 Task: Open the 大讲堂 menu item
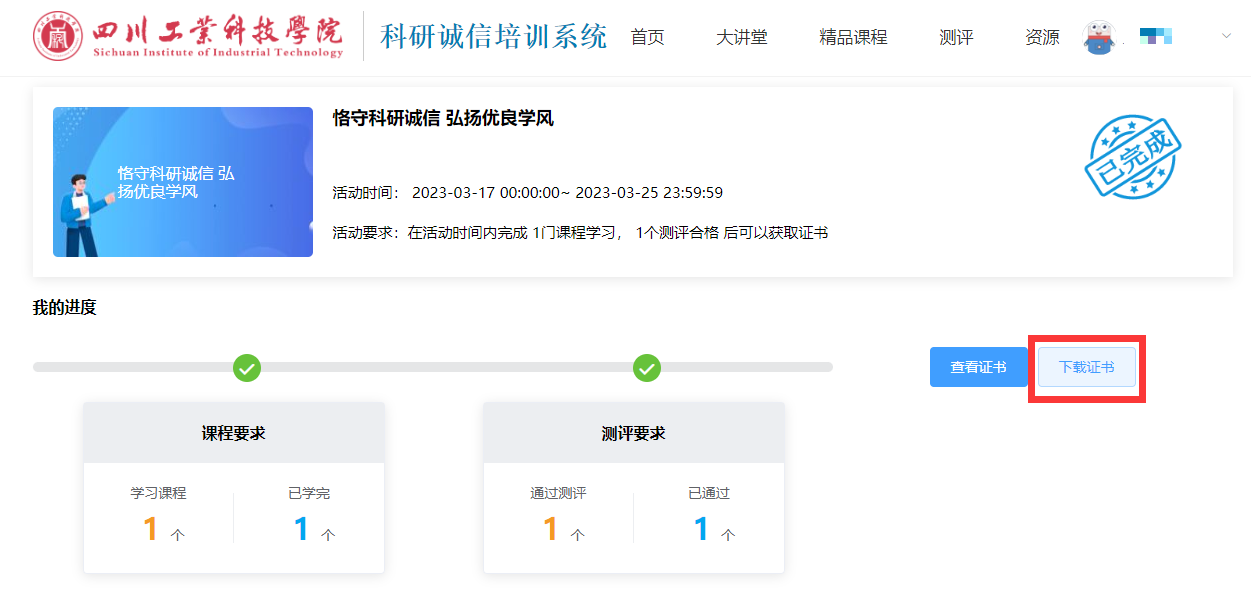point(741,38)
